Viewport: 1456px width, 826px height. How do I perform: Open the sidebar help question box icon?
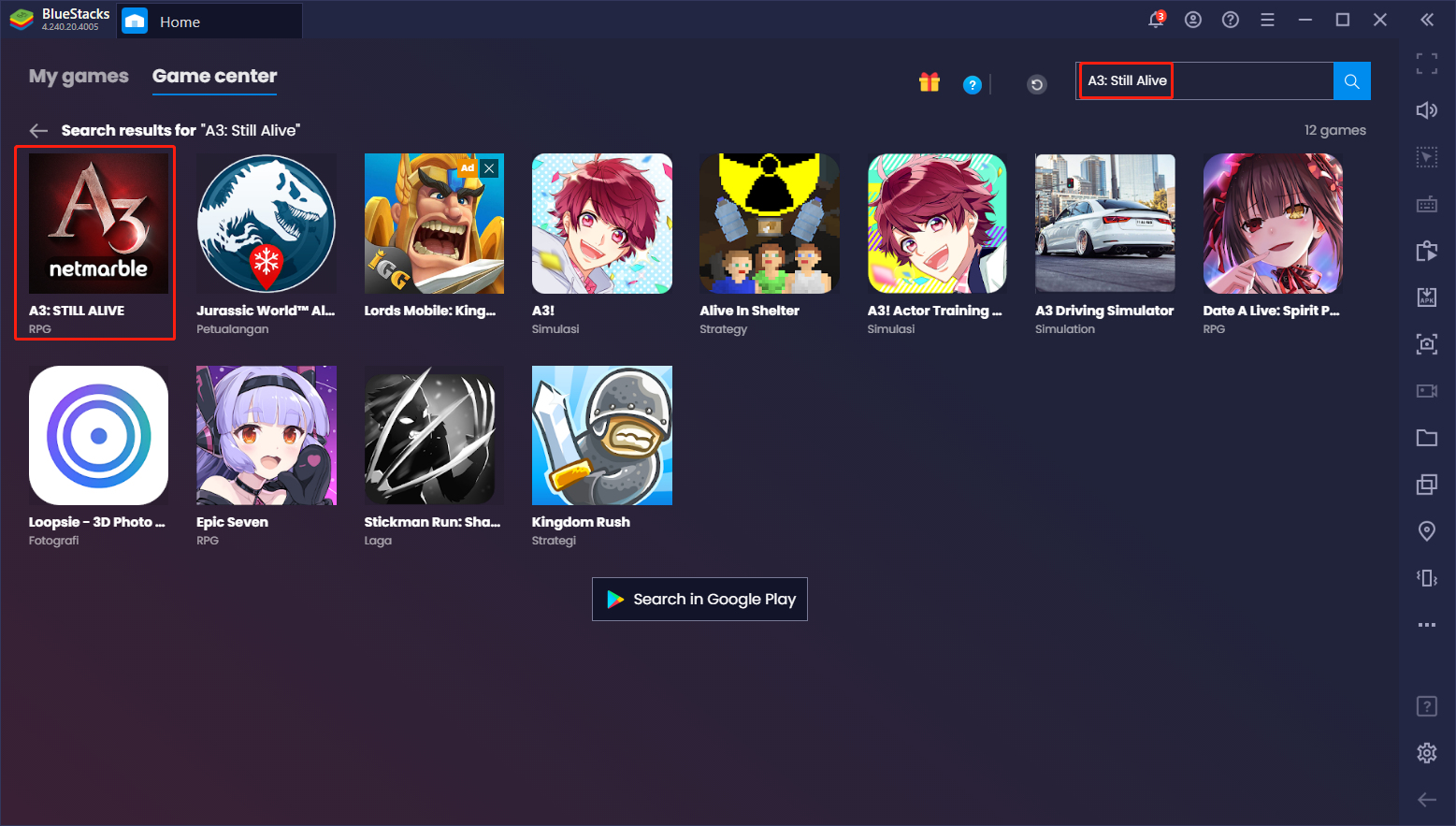pyautogui.click(x=1427, y=706)
